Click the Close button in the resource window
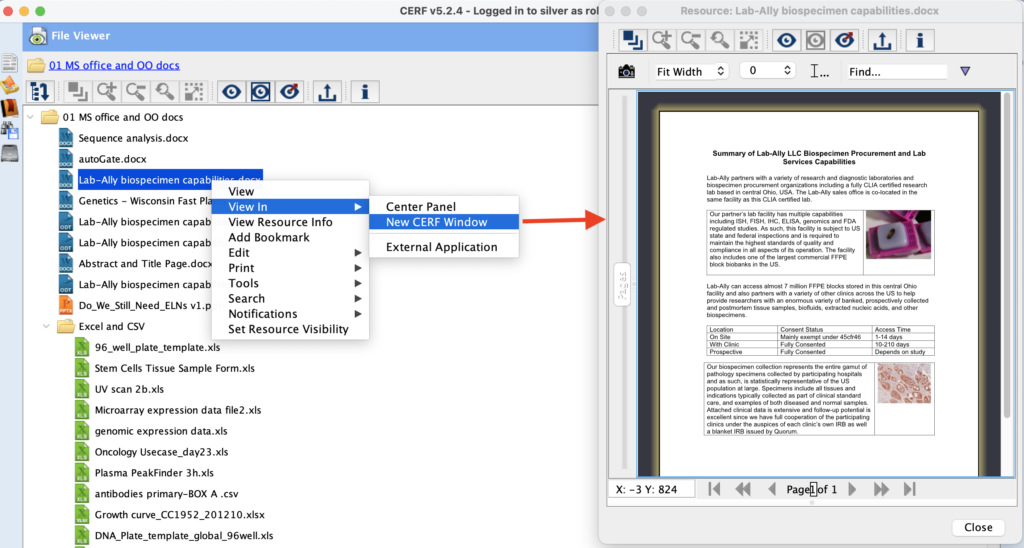This screenshot has height=548, width=1024. [x=977, y=527]
